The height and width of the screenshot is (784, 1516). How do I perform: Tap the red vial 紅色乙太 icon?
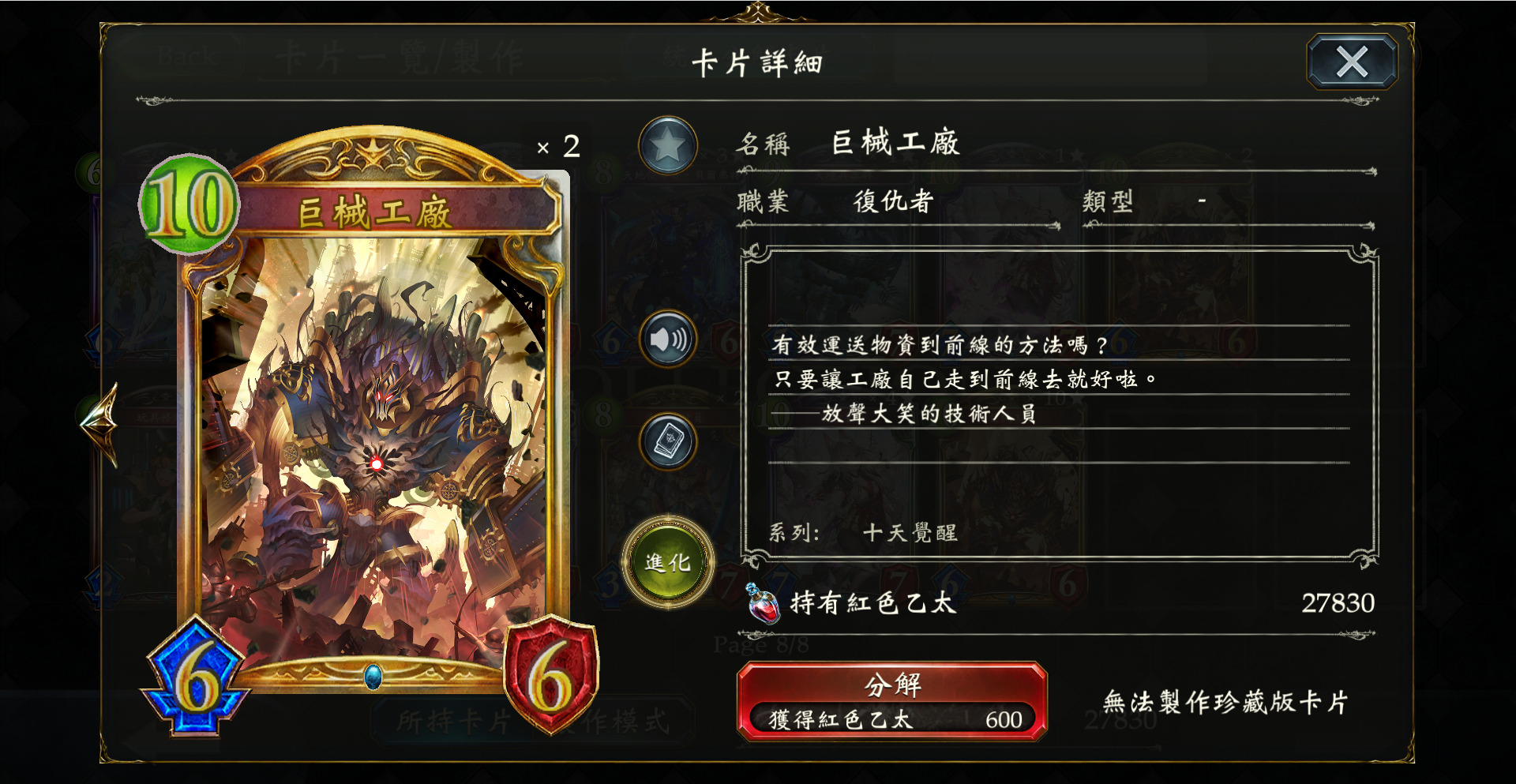pos(763,603)
